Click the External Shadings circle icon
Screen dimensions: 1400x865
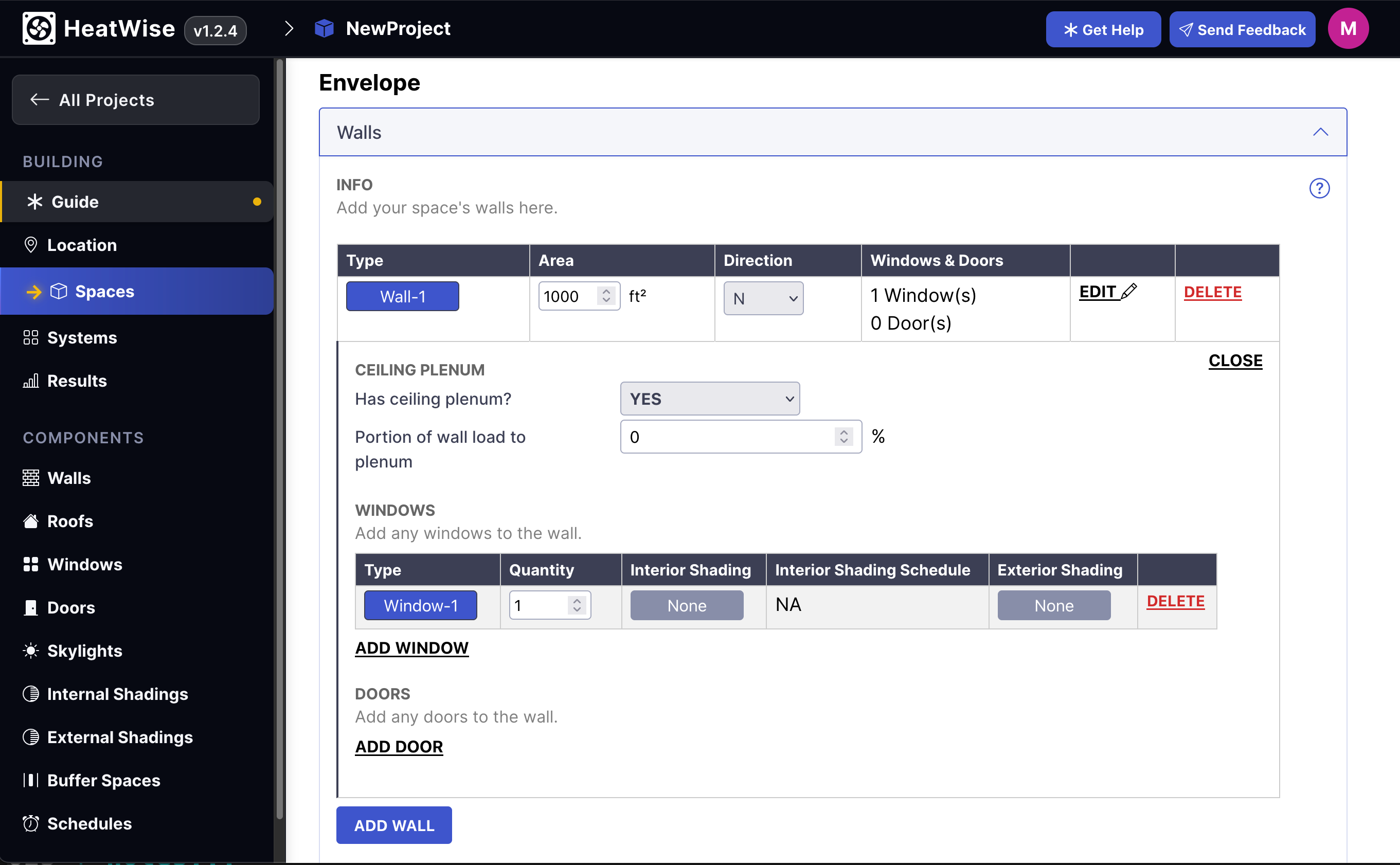31,737
